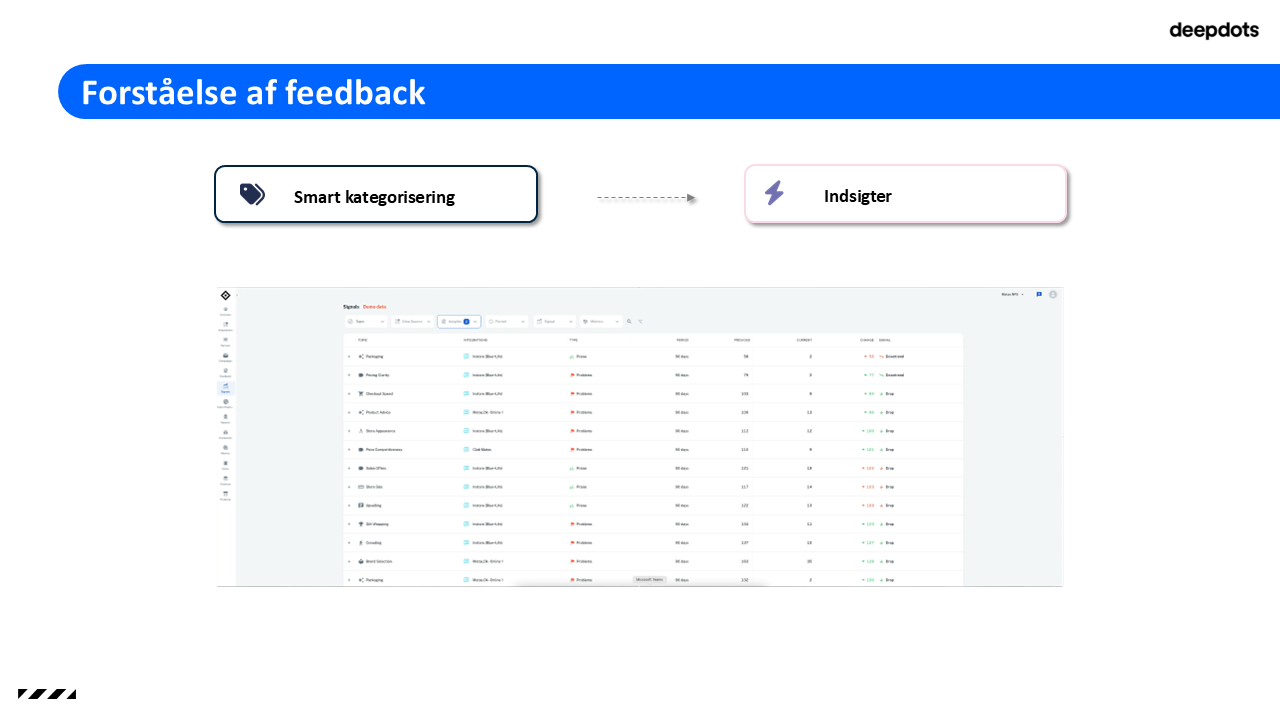This screenshot has height=720, width=1280.
Task: Click the diamond app logo in the sidebar
Action: [x=225, y=295]
